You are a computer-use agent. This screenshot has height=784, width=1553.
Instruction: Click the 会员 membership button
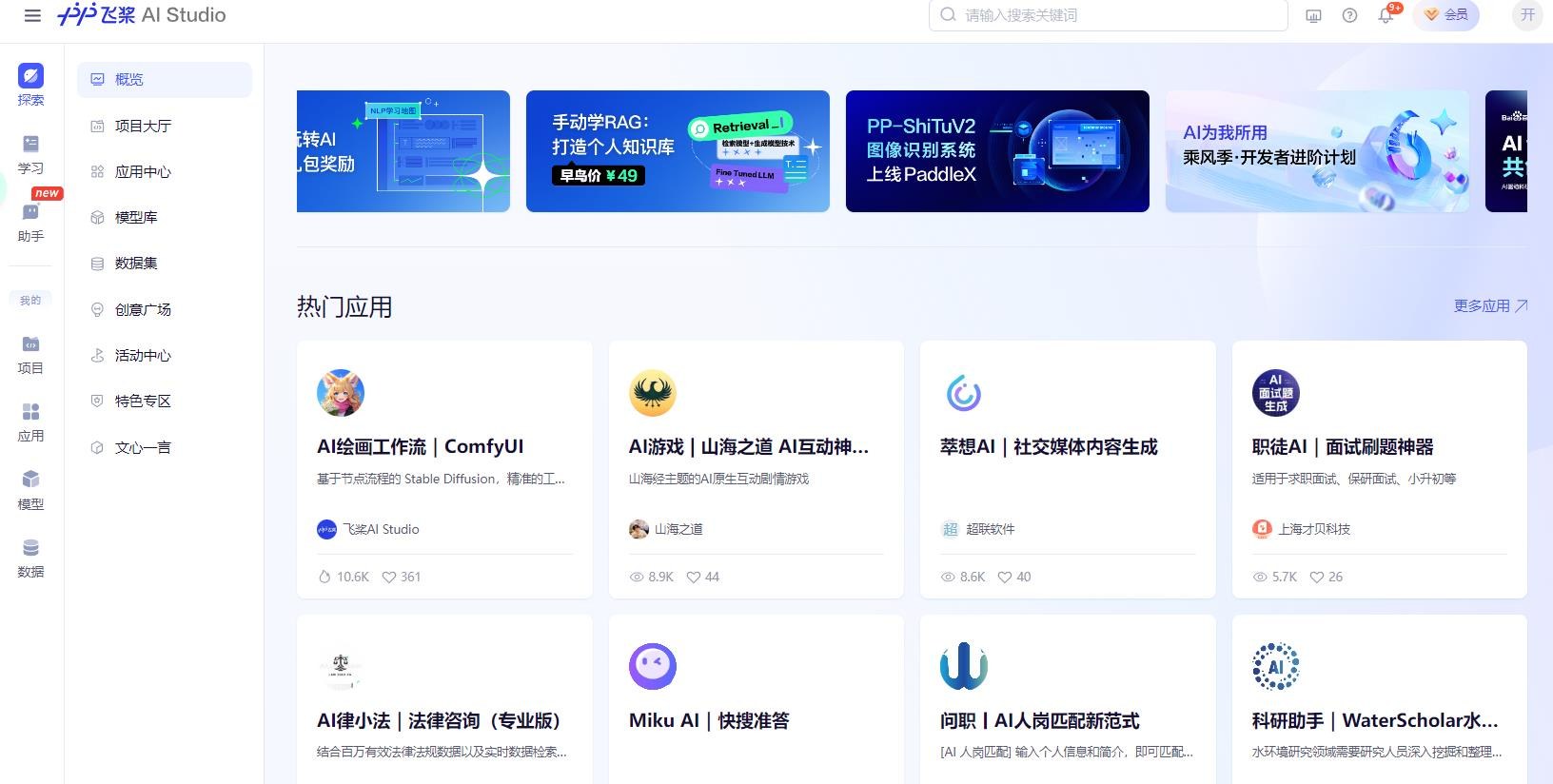point(1446,15)
